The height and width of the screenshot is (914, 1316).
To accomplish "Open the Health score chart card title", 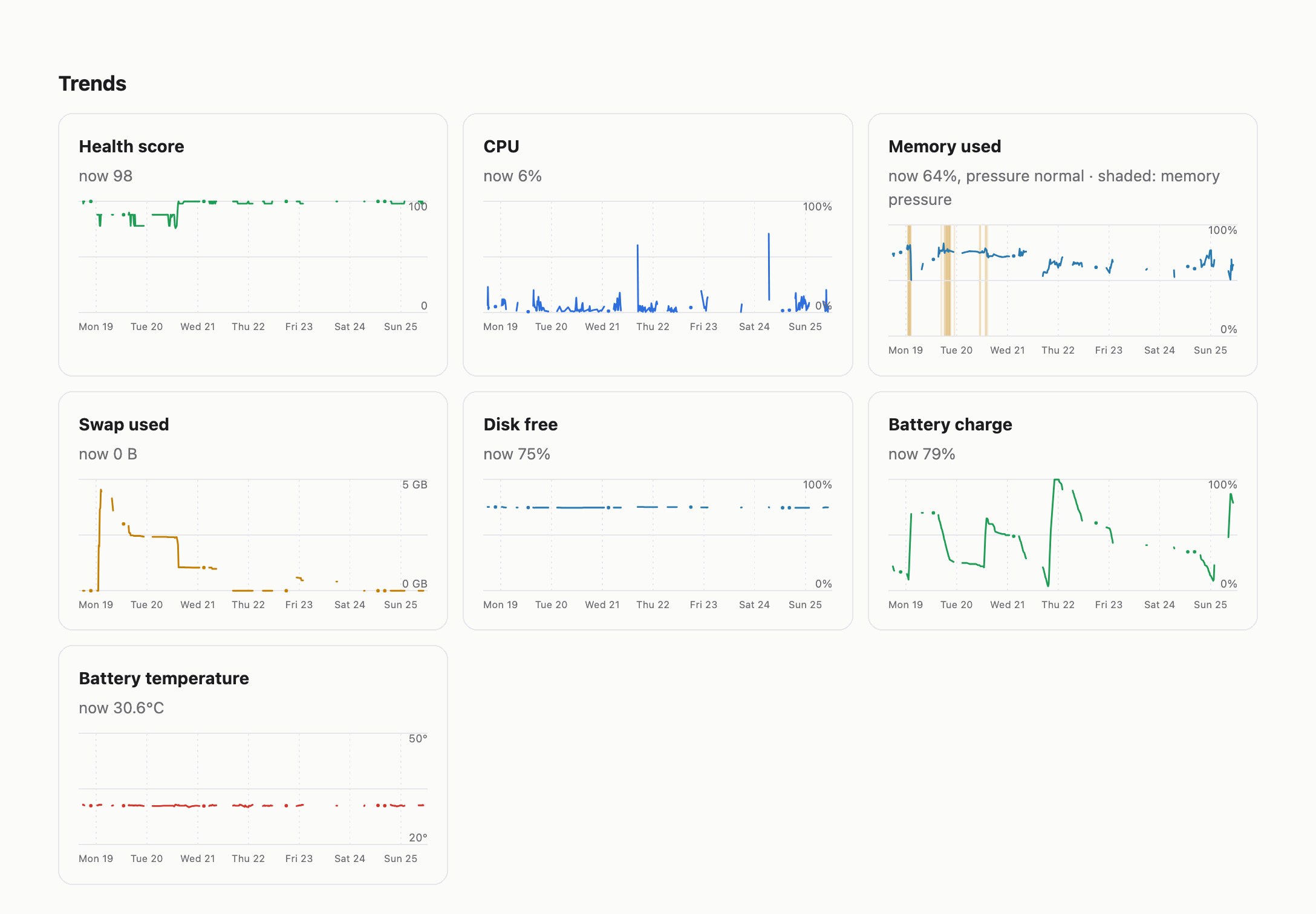I will click(131, 146).
